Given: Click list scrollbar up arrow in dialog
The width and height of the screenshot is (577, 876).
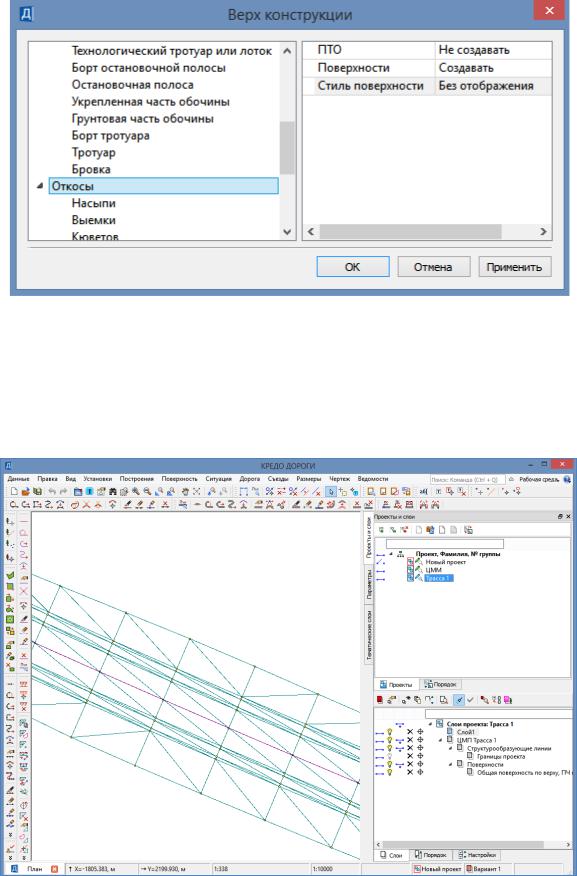Looking at the screenshot, I should point(287,51).
